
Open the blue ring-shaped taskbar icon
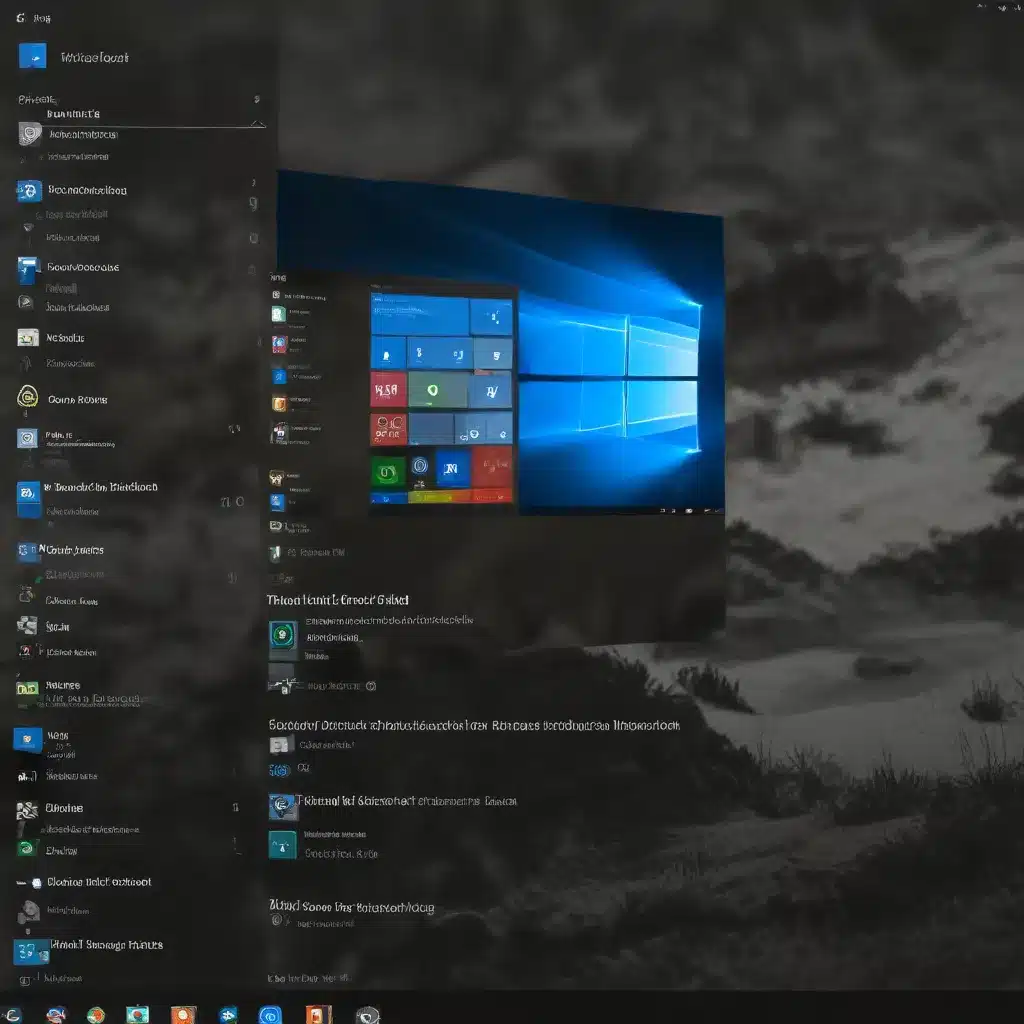coord(270,1016)
